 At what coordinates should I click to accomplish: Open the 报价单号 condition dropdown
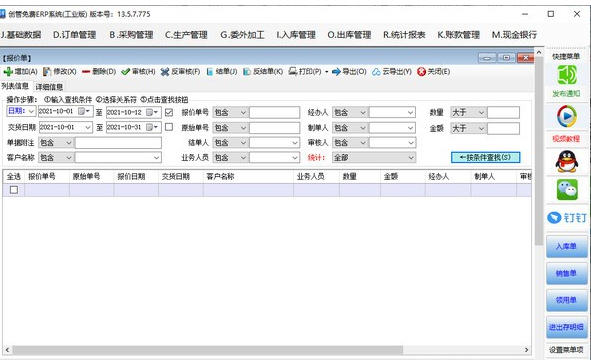[x=243, y=112]
